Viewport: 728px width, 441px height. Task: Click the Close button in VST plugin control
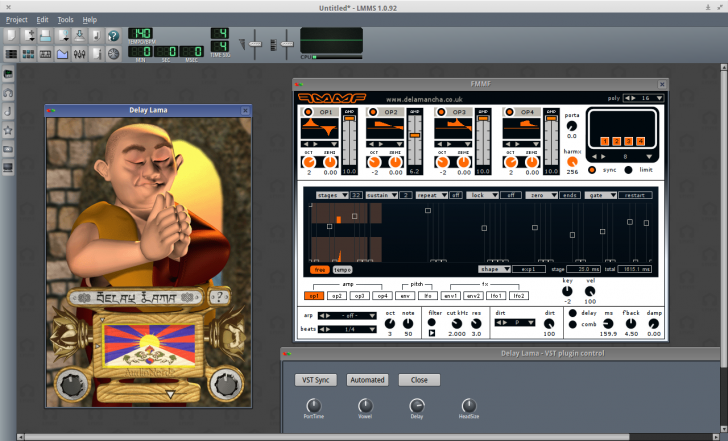click(419, 380)
